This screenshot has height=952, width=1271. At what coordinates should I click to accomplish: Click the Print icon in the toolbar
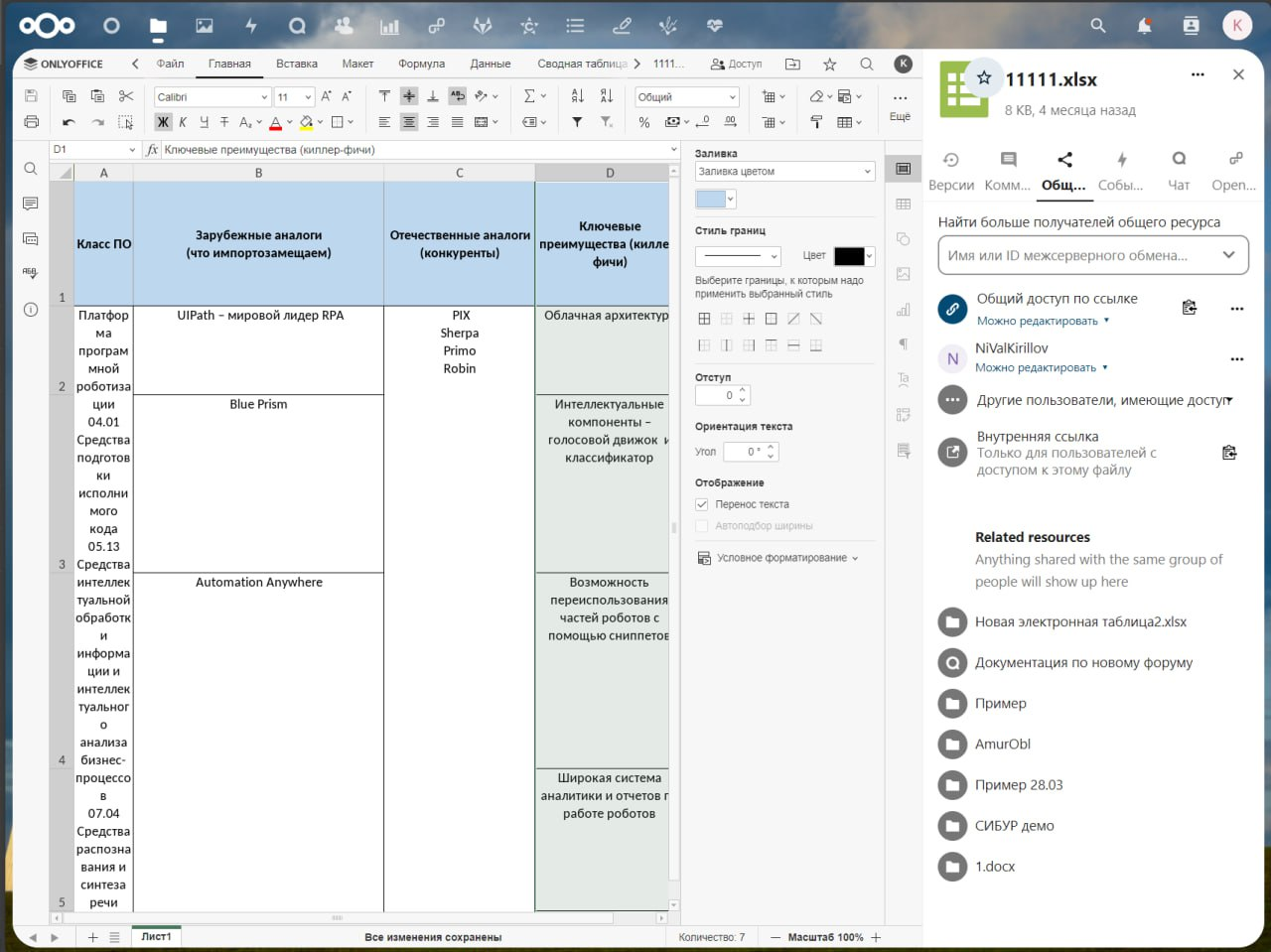[31, 122]
